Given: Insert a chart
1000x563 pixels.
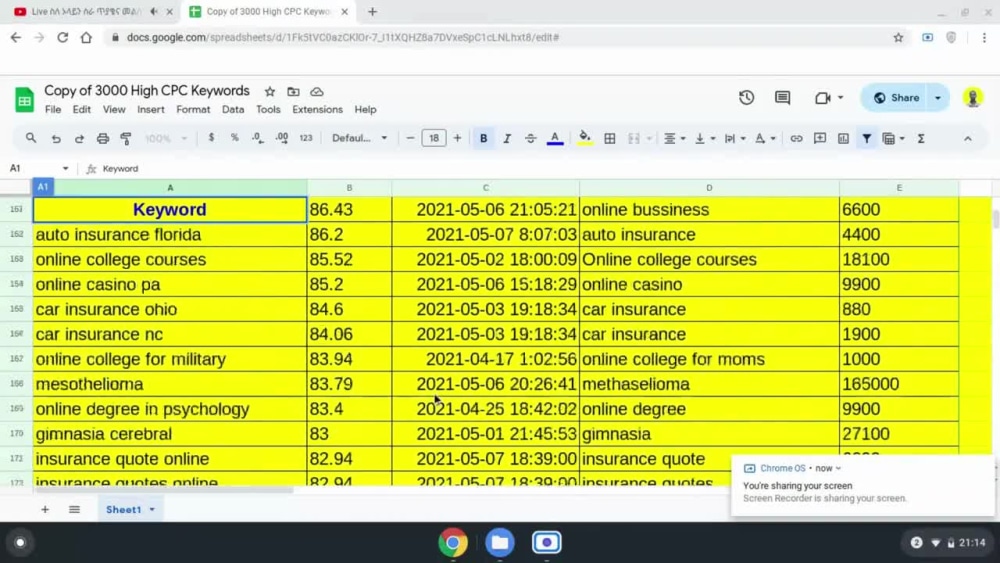Looking at the screenshot, I should pyautogui.click(x=843, y=138).
